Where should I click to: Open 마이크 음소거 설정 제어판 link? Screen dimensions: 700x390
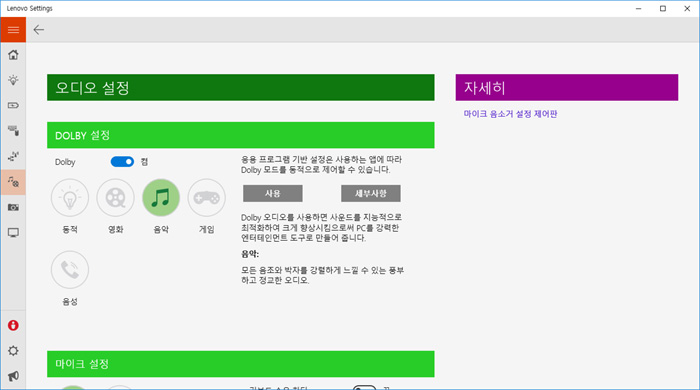(510, 114)
